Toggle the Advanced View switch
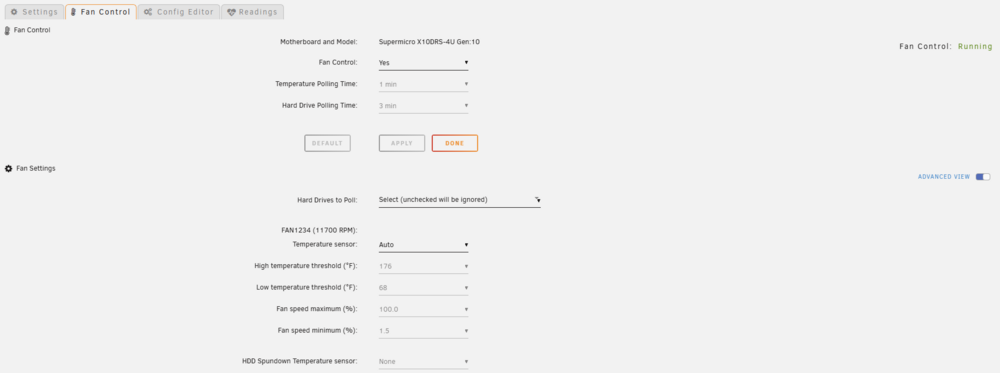1000x373 pixels. pyautogui.click(x=983, y=177)
